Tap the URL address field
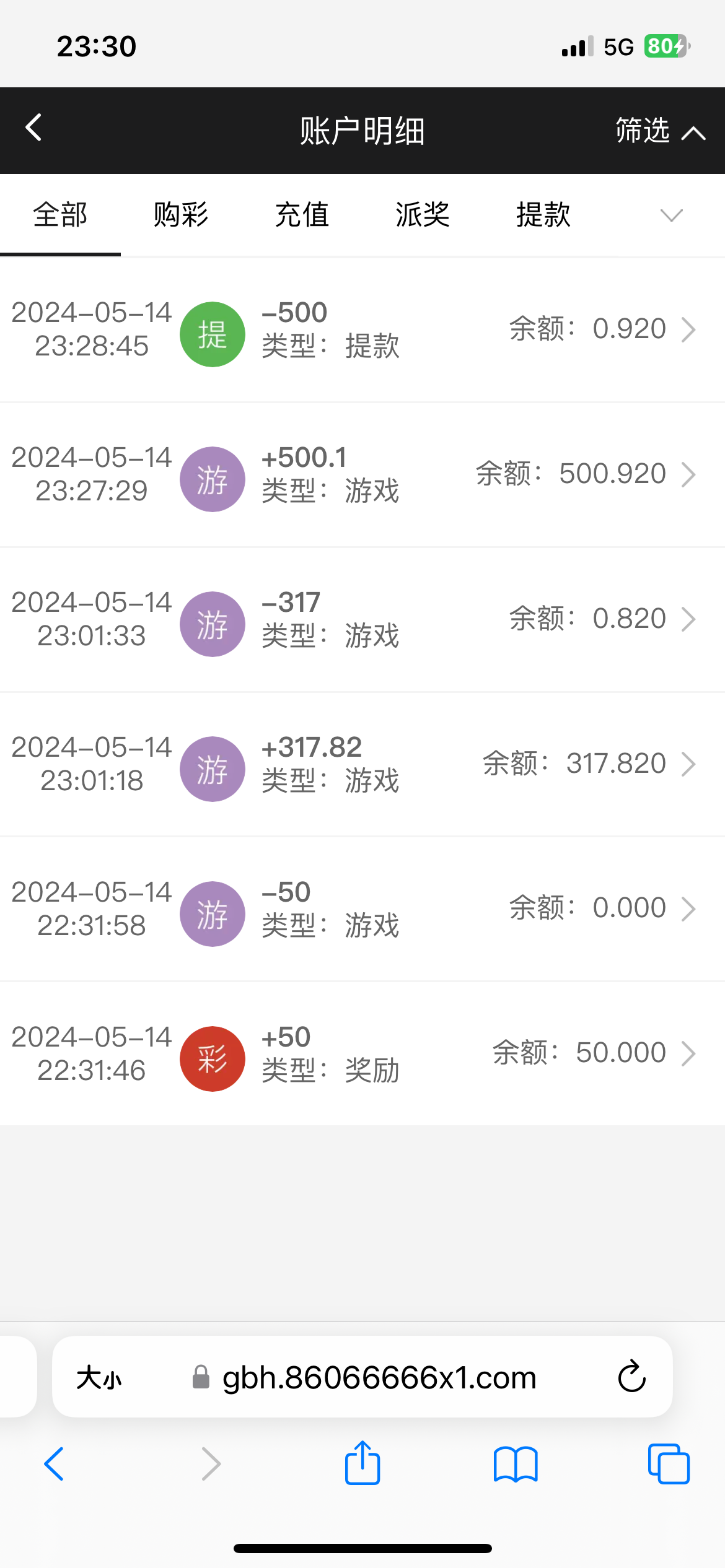Viewport: 725px width, 1568px height. [379, 1379]
